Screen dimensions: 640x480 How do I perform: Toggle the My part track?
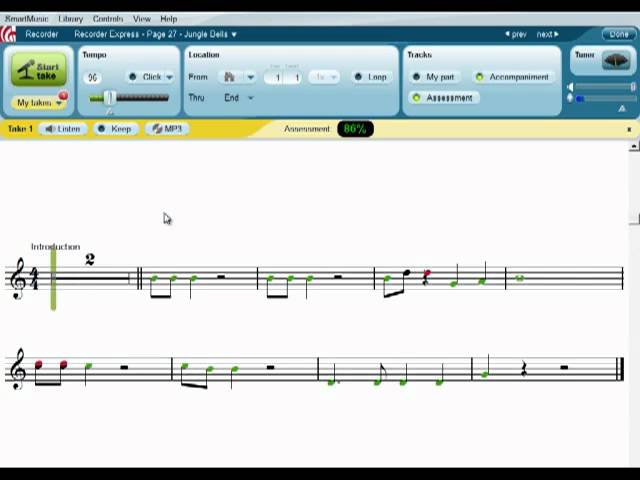pyautogui.click(x=434, y=77)
